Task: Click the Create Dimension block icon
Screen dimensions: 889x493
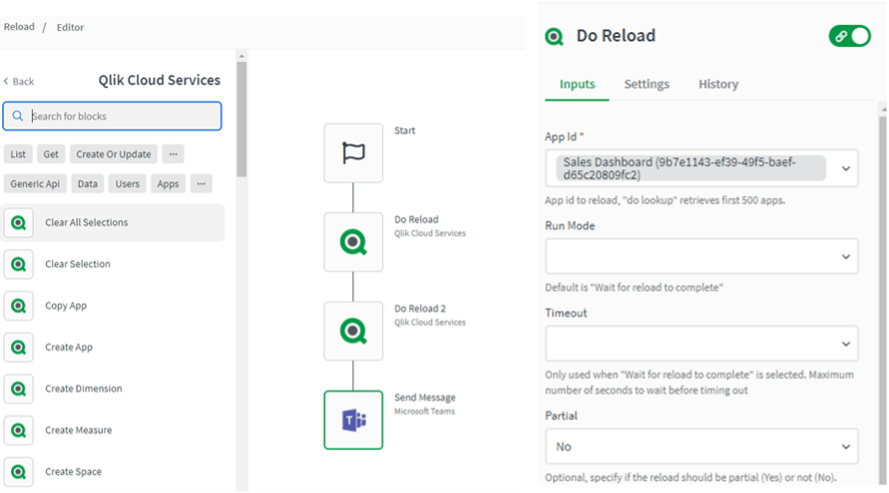Action: click(x=19, y=389)
